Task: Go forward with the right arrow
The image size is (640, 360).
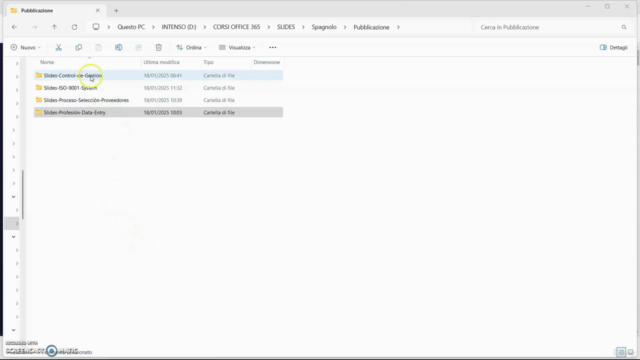Action: (34, 27)
